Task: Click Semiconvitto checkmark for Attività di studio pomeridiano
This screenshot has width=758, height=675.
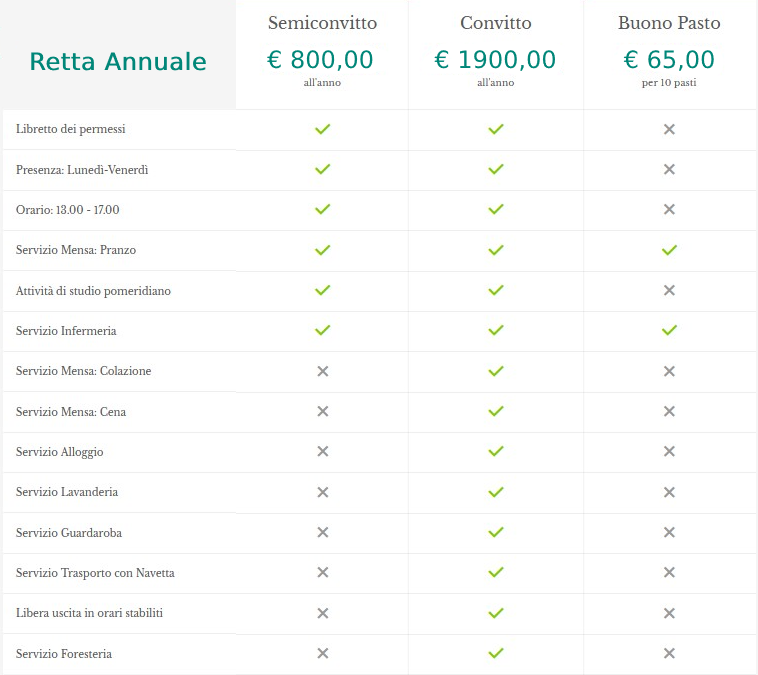Action: coord(322,290)
